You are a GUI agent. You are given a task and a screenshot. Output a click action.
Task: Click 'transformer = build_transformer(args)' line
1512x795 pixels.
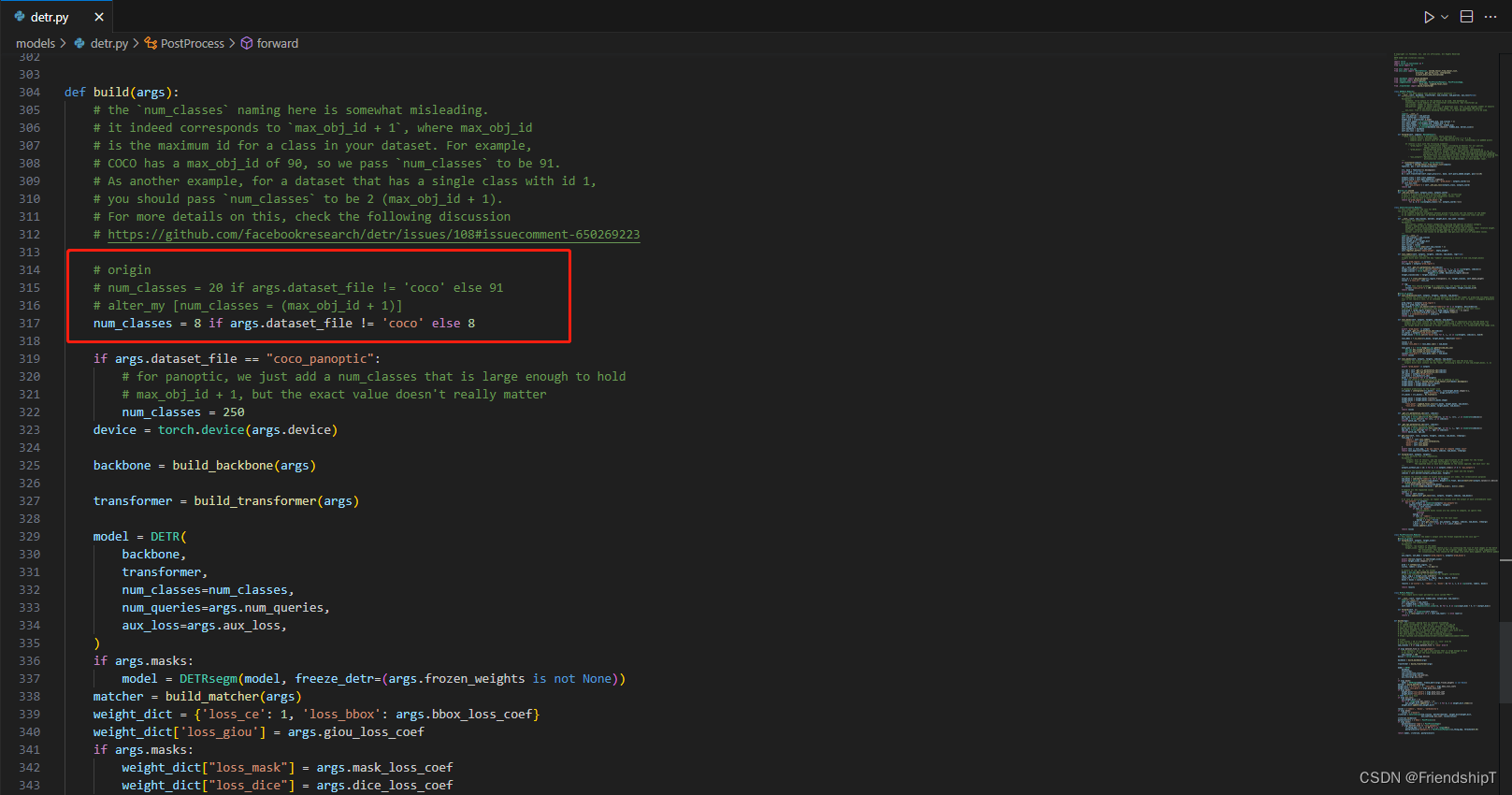(x=226, y=501)
